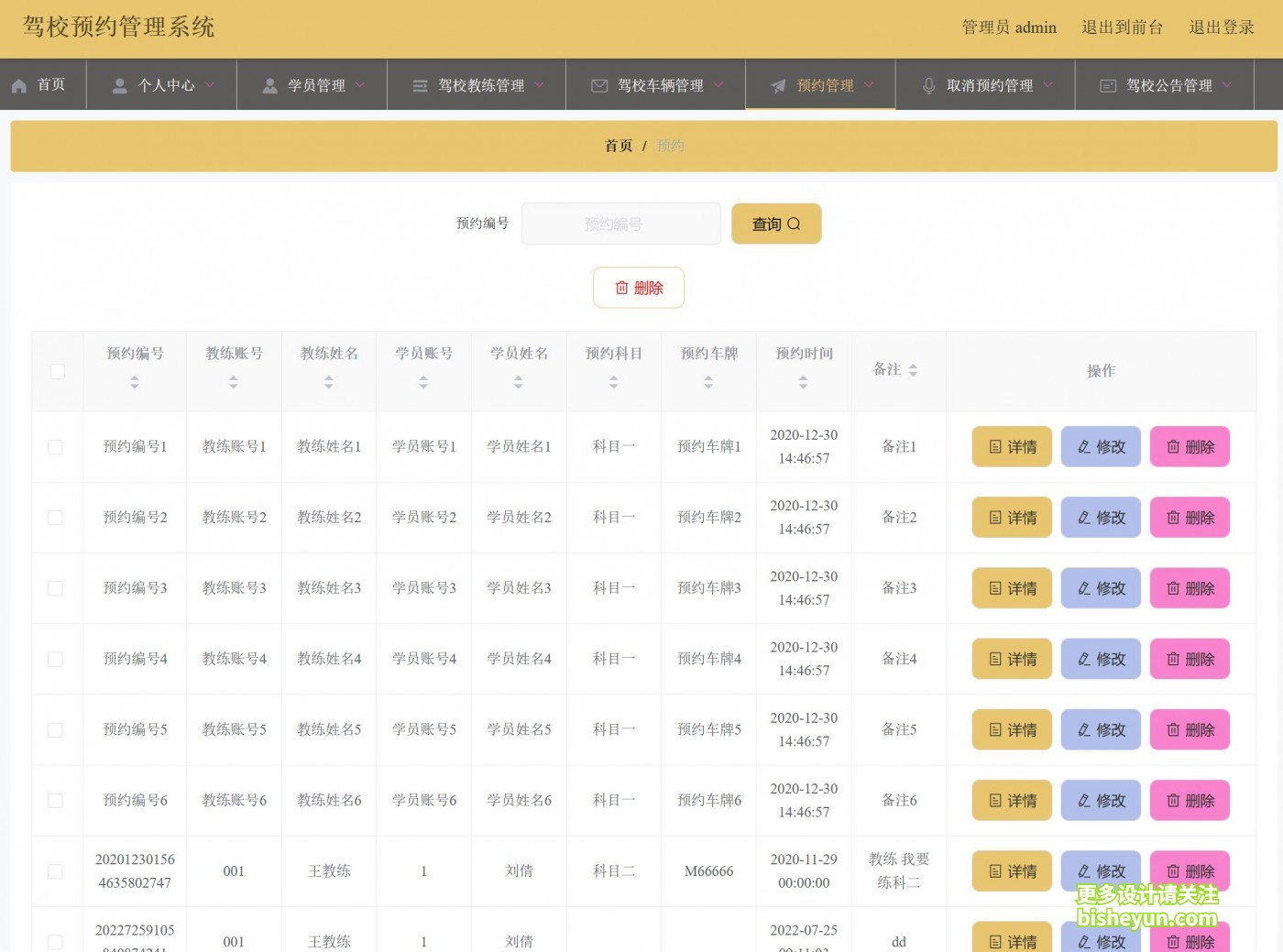Sort by the 预约编号 column arrows
Viewport: 1283px width, 952px height.
click(135, 382)
